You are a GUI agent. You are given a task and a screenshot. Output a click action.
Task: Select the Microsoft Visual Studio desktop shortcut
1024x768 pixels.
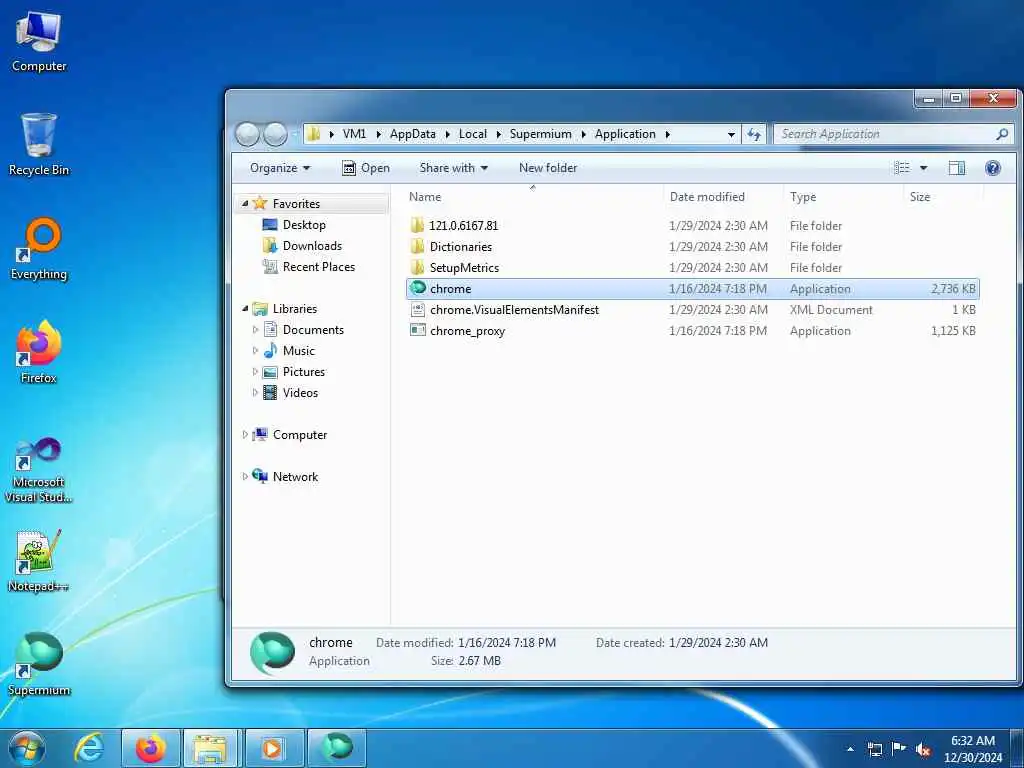[x=39, y=470]
